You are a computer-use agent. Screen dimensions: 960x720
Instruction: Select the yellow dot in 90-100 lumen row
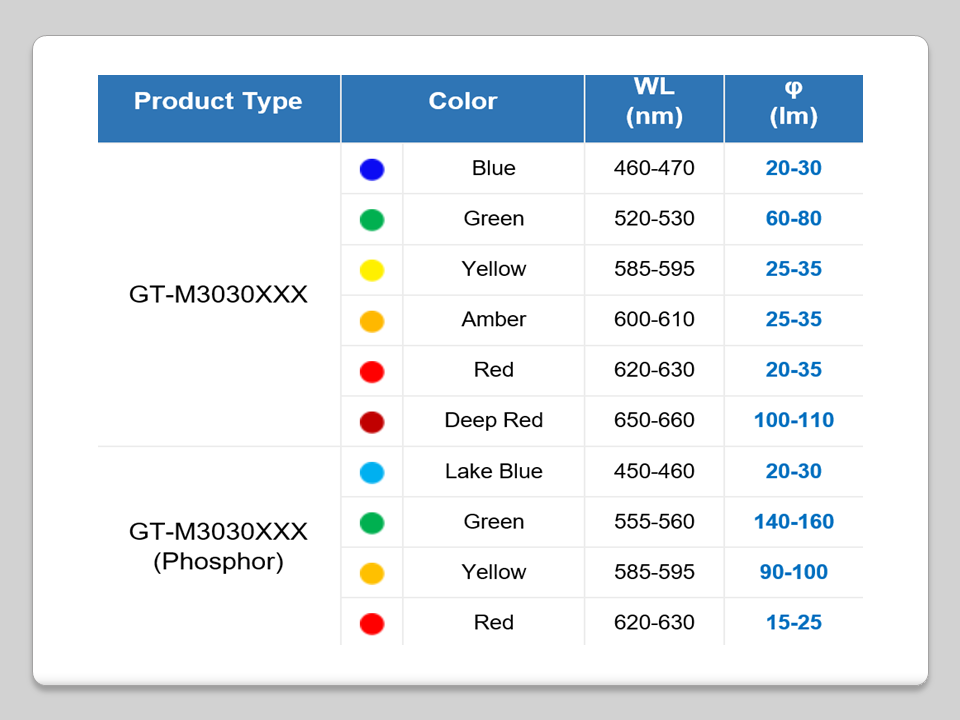(x=372, y=573)
